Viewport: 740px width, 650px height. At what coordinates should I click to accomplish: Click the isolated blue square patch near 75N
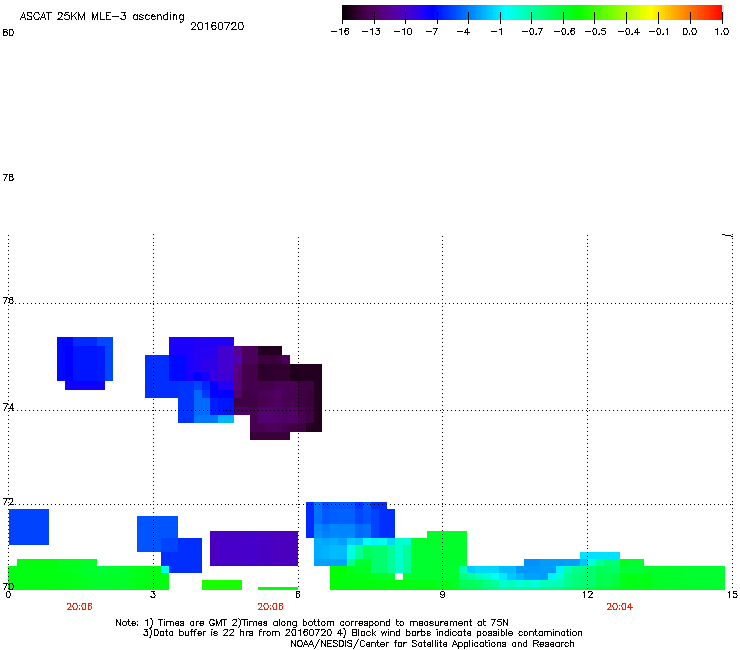pos(85,363)
